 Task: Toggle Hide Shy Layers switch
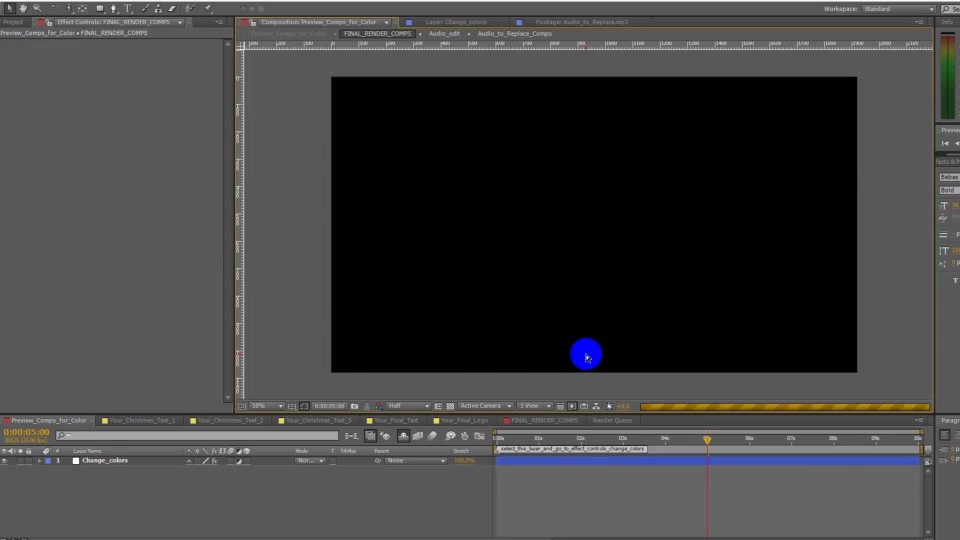(x=403, y=436)
